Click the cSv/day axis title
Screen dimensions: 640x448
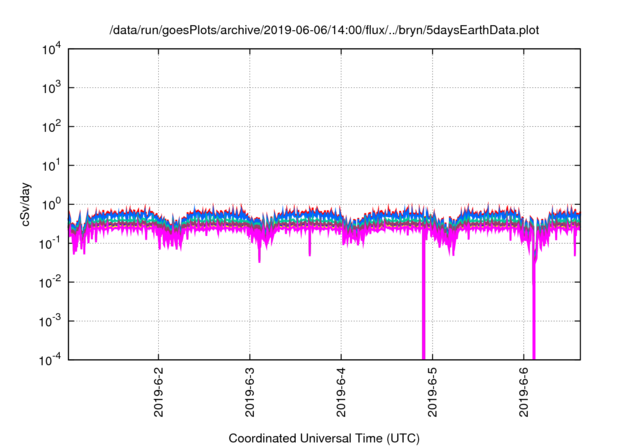click(x=25, y=205)
